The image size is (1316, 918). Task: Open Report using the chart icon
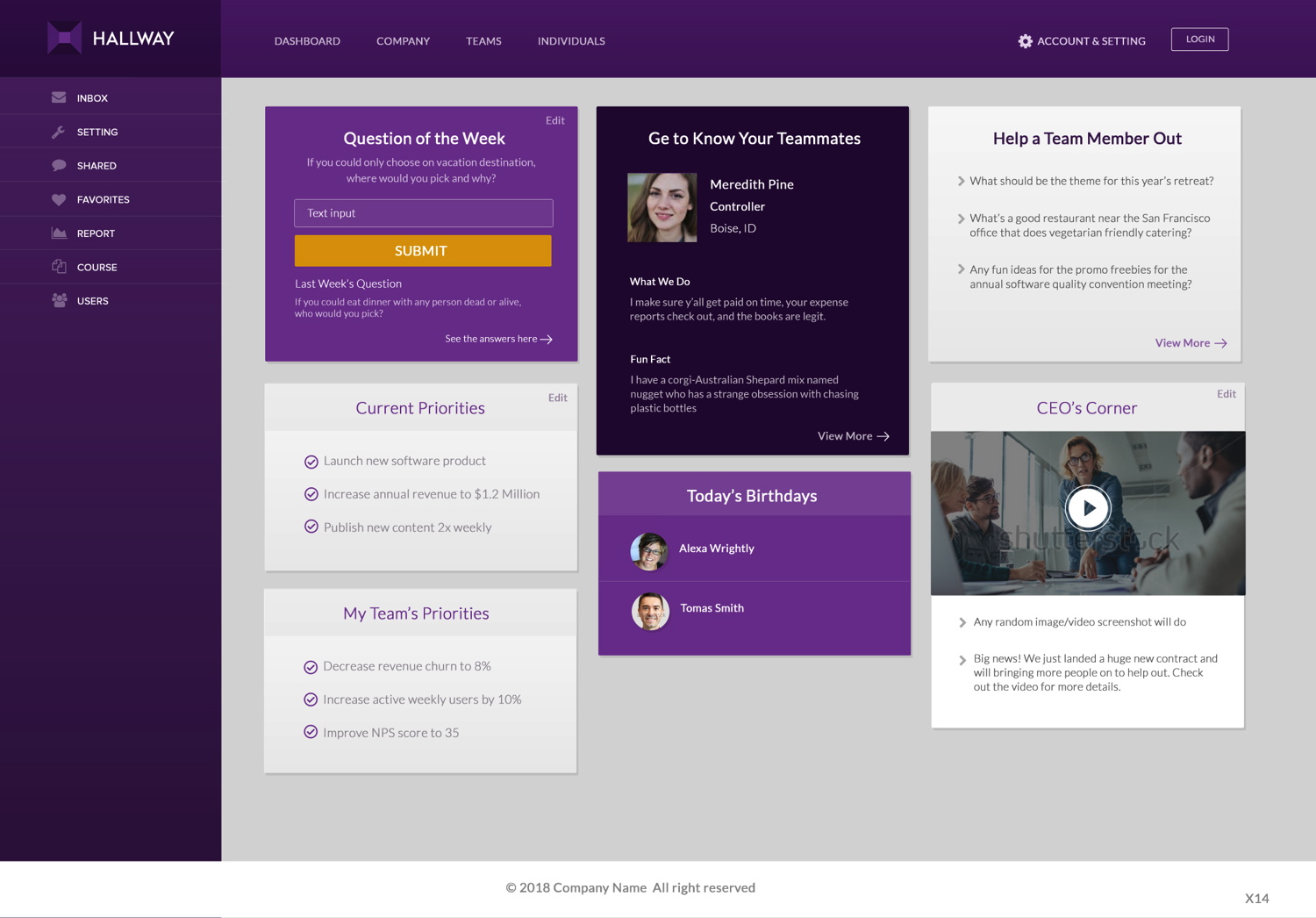pos(58,233)
